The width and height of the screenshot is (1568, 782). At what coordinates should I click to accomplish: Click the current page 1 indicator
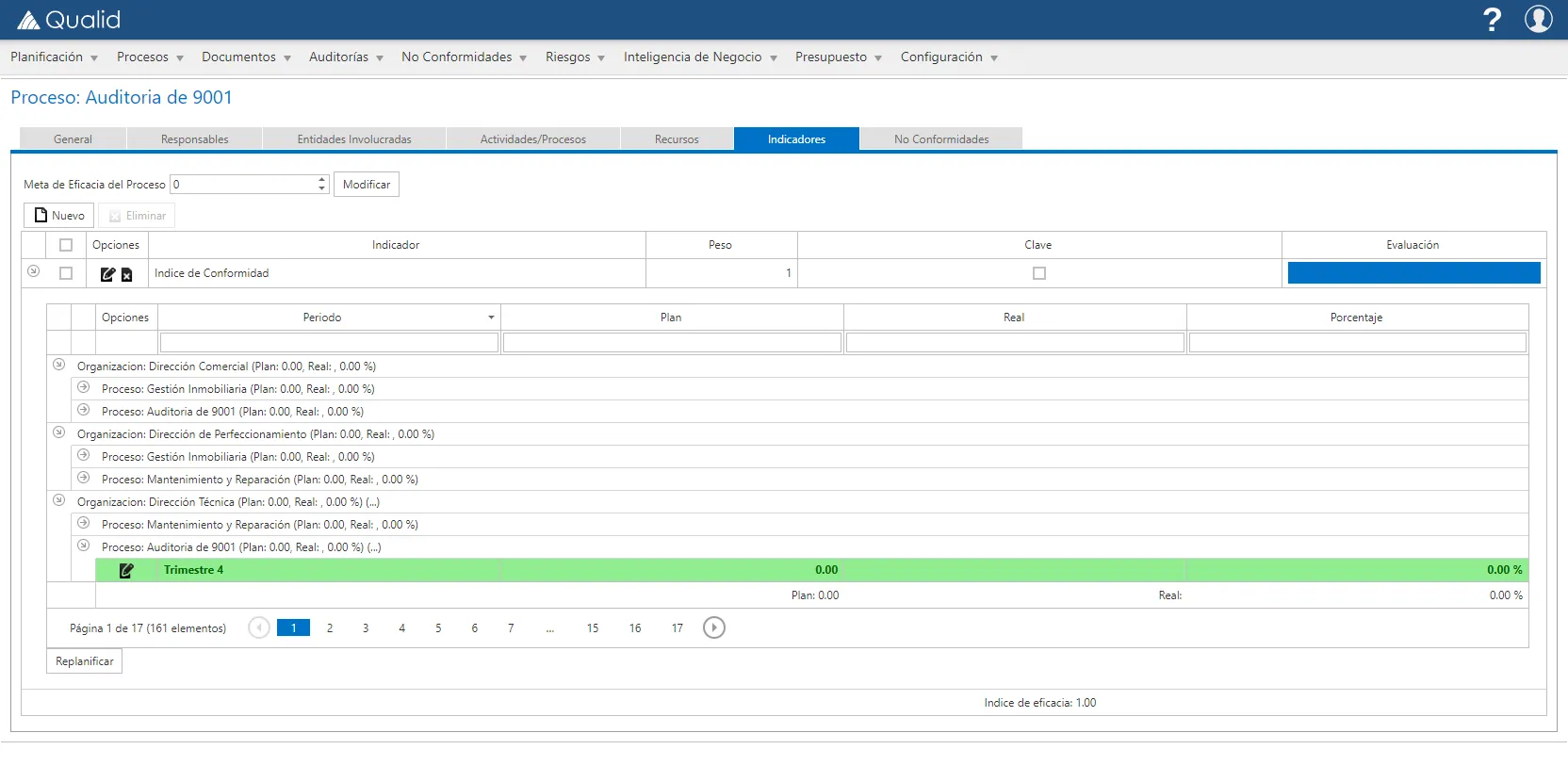(x=294, y=628)
